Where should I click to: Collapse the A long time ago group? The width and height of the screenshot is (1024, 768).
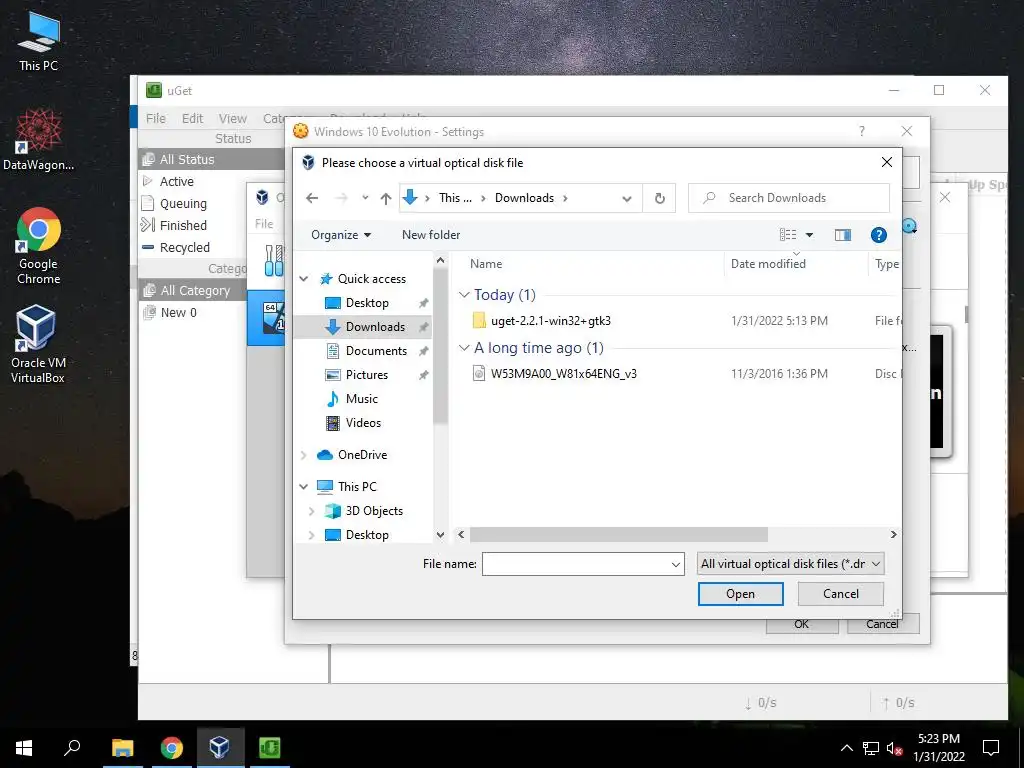(464, 348)
